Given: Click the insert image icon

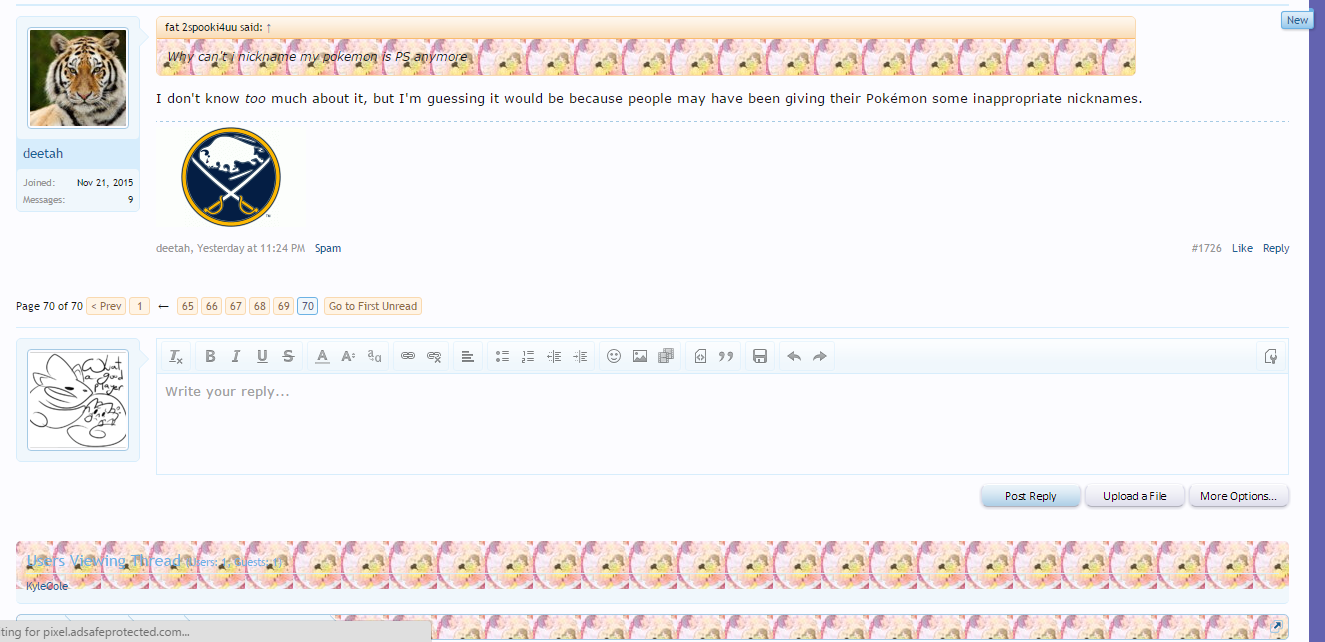Looking at the screenshot, I should coord(640,356).
